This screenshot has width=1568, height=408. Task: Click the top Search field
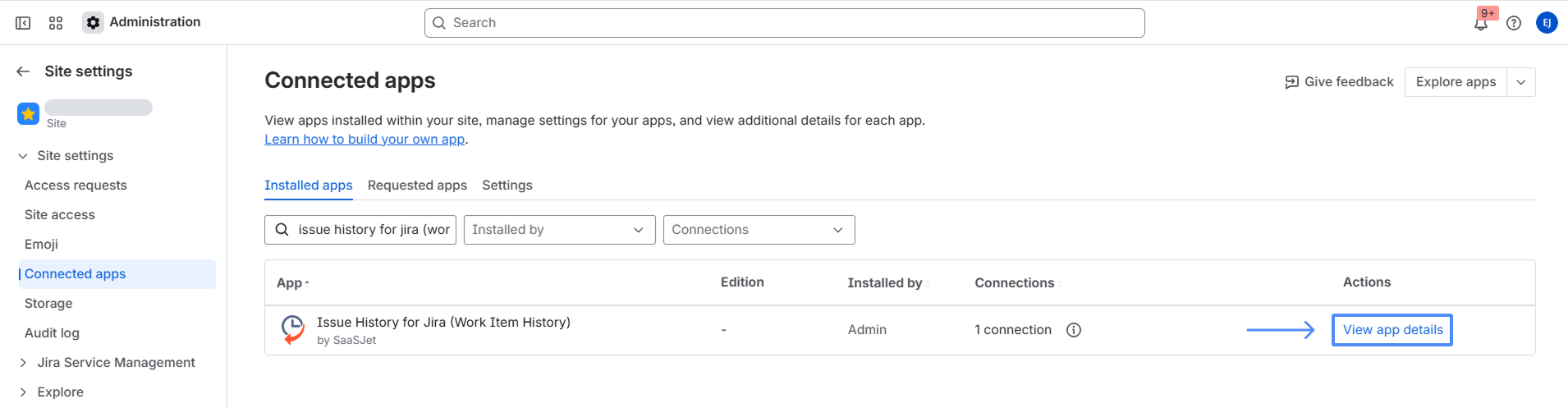[785, 23]
